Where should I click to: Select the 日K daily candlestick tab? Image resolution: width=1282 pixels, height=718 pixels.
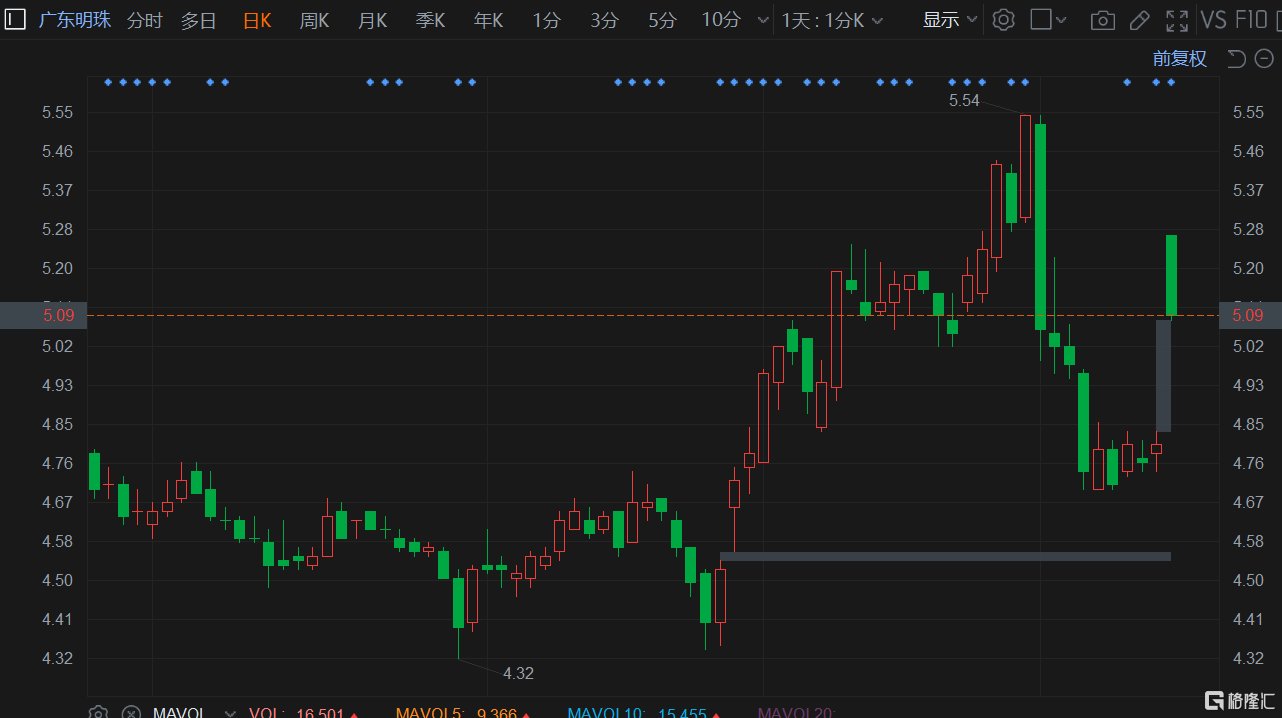pyautogui.click(x=257, y=20)
